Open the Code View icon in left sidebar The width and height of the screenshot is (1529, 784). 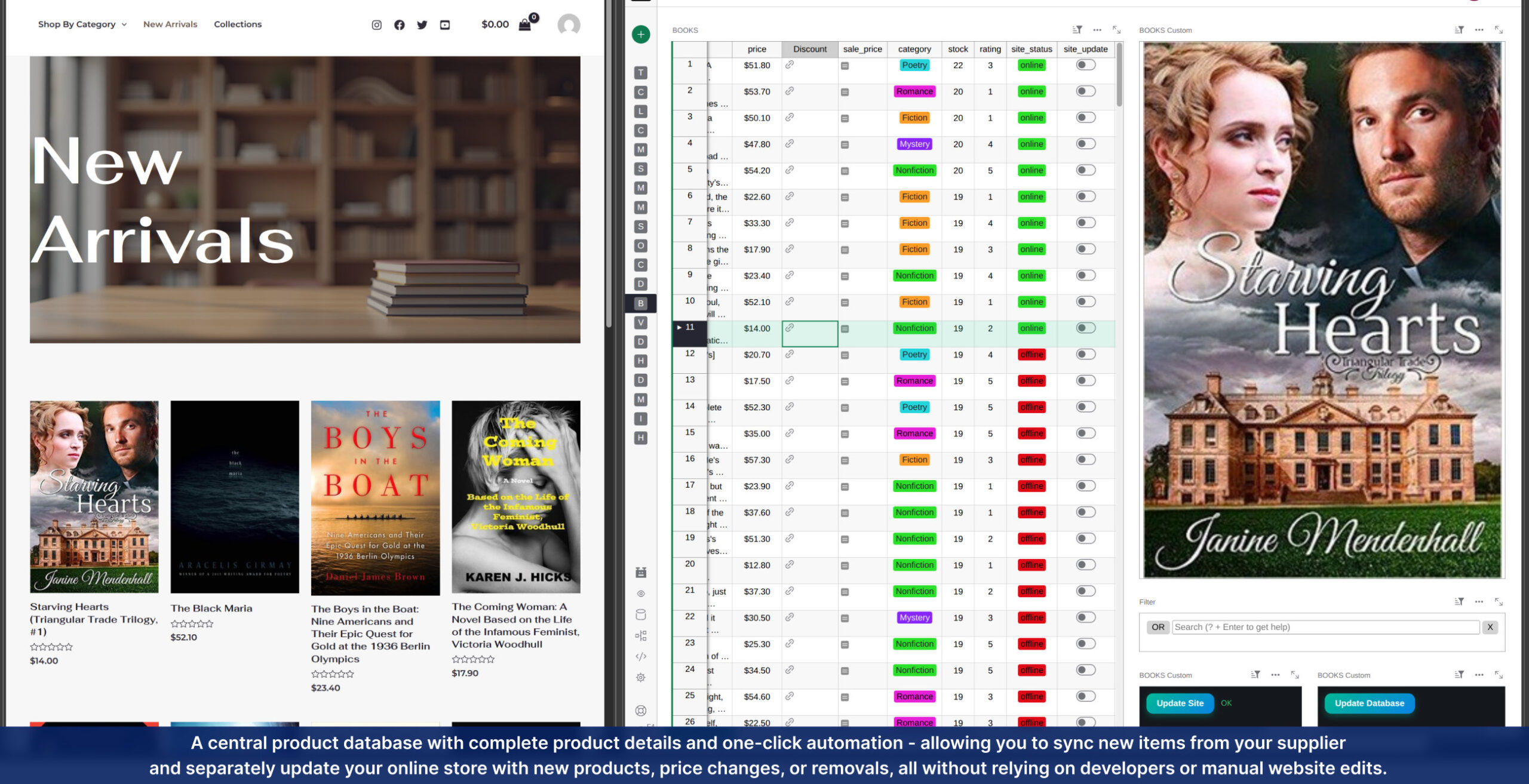click(x=640, y=656)
